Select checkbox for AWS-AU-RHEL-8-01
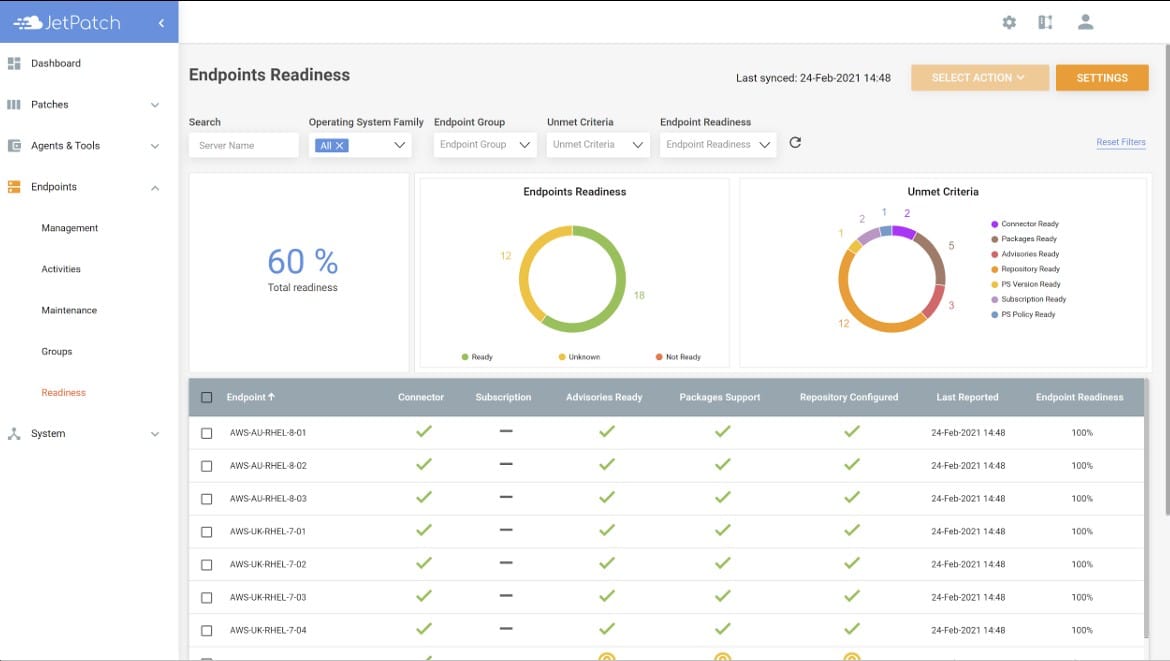The image size is (1170, 661). (x=207, y=433)
